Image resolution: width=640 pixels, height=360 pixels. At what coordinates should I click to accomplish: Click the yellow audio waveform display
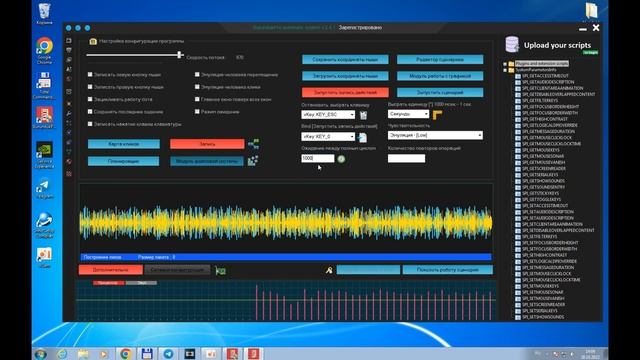[286, 222]
